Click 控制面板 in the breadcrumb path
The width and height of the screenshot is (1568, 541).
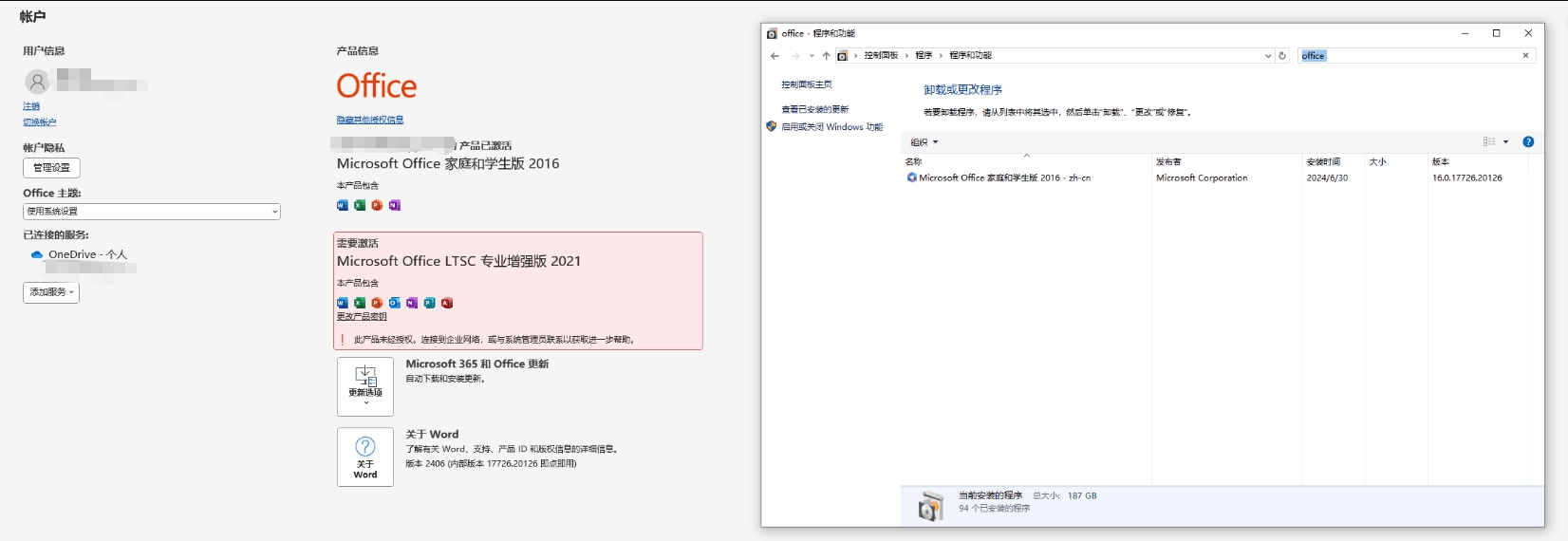pos(881,56)
